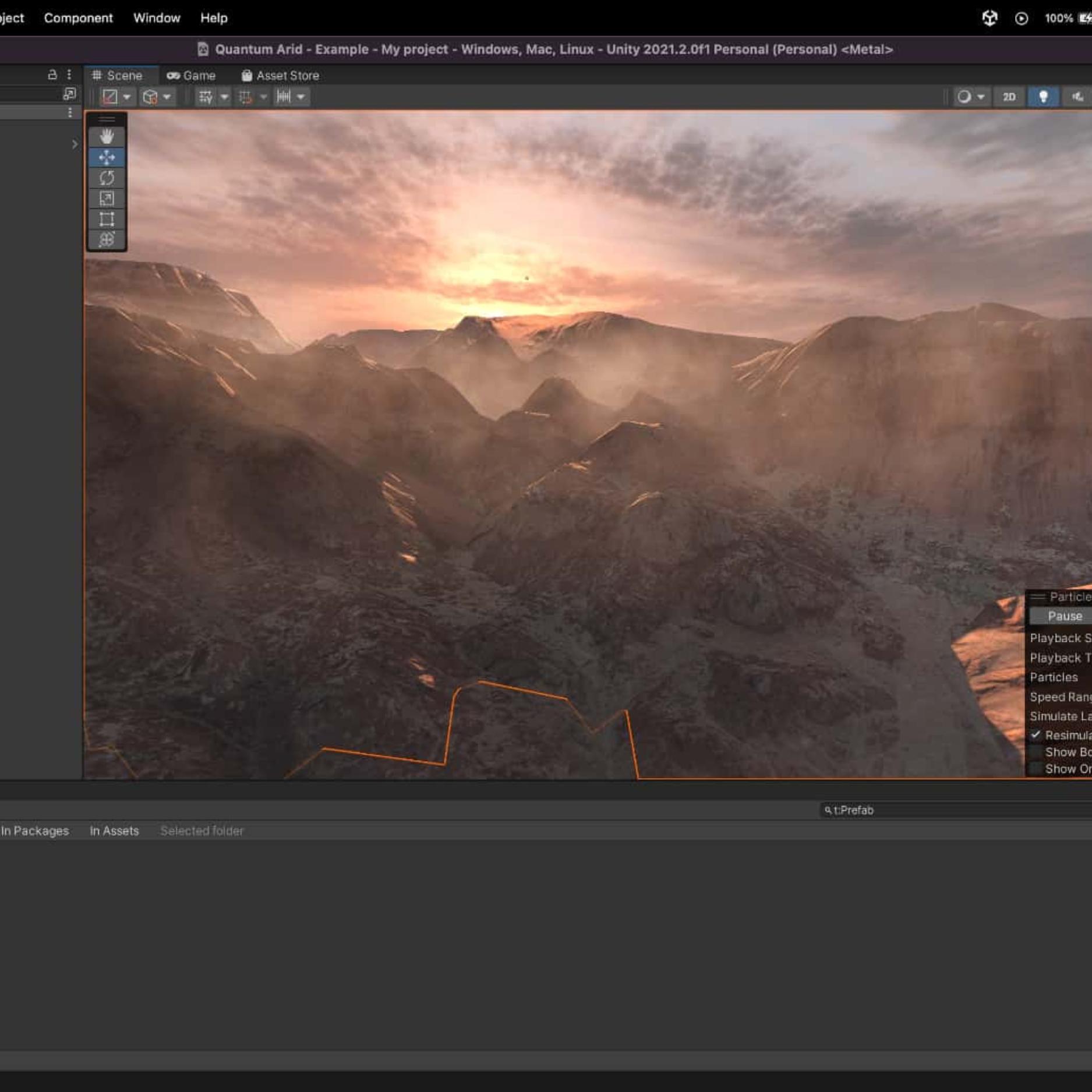Pause the particle effect playback
Image resolution: width=1092 pixels, height=1092 pixels.
click(1063, 616)
